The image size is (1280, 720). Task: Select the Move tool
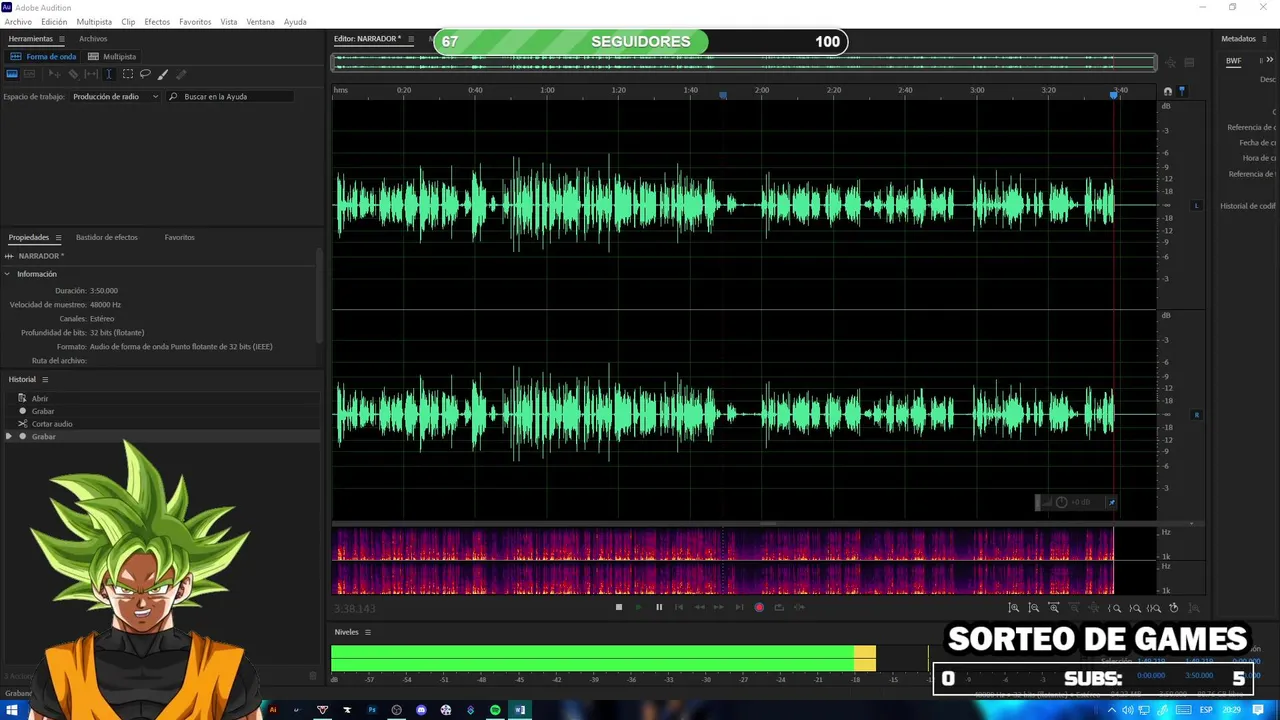click(55, 74)
